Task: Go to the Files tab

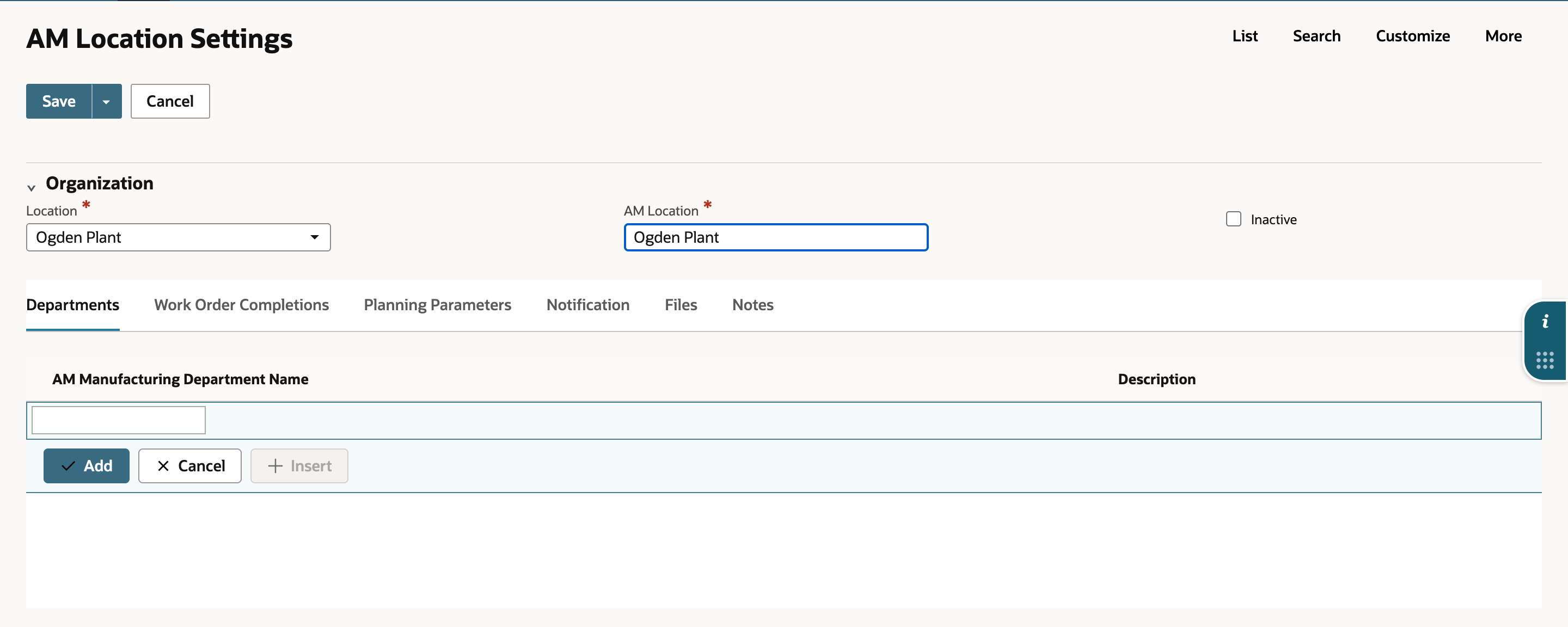Action: (681, 305)
